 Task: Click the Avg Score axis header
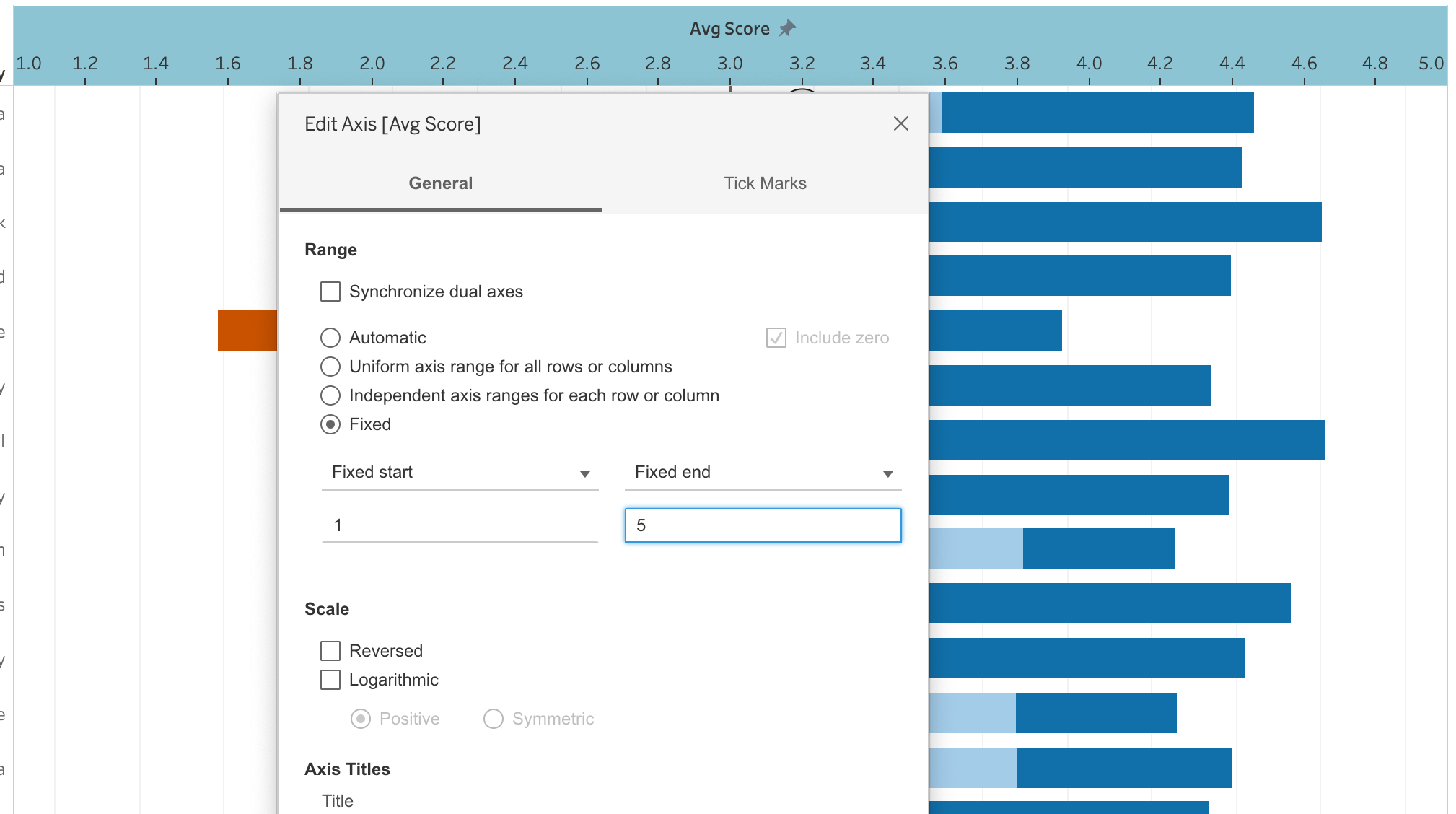click(729, 29)
